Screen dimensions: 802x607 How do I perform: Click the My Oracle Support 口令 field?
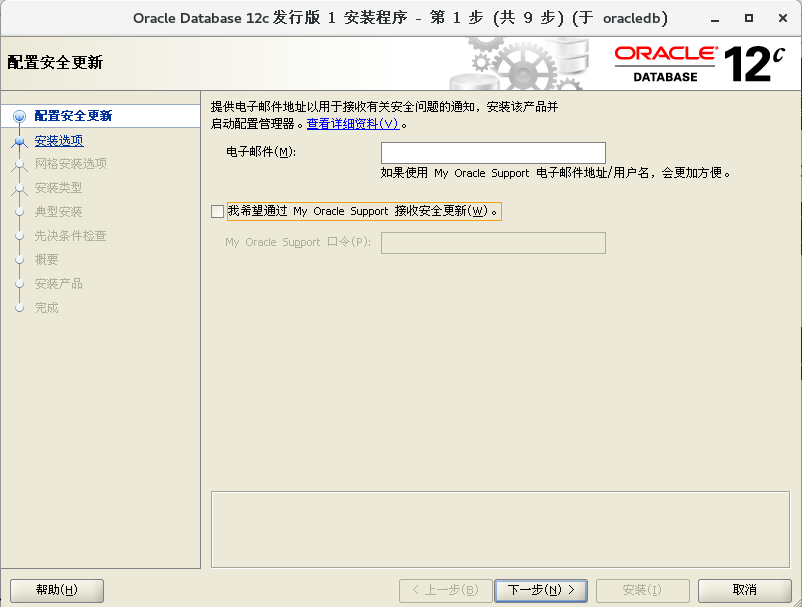click(492, 242)
